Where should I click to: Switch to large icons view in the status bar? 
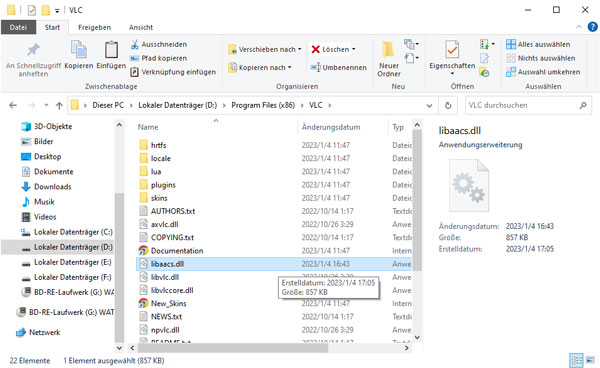[590, 360]
